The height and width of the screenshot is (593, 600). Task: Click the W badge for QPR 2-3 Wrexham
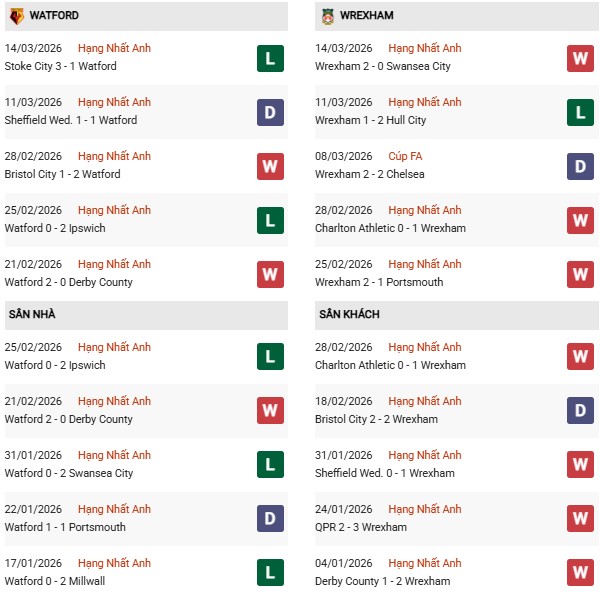coord(580,518)
